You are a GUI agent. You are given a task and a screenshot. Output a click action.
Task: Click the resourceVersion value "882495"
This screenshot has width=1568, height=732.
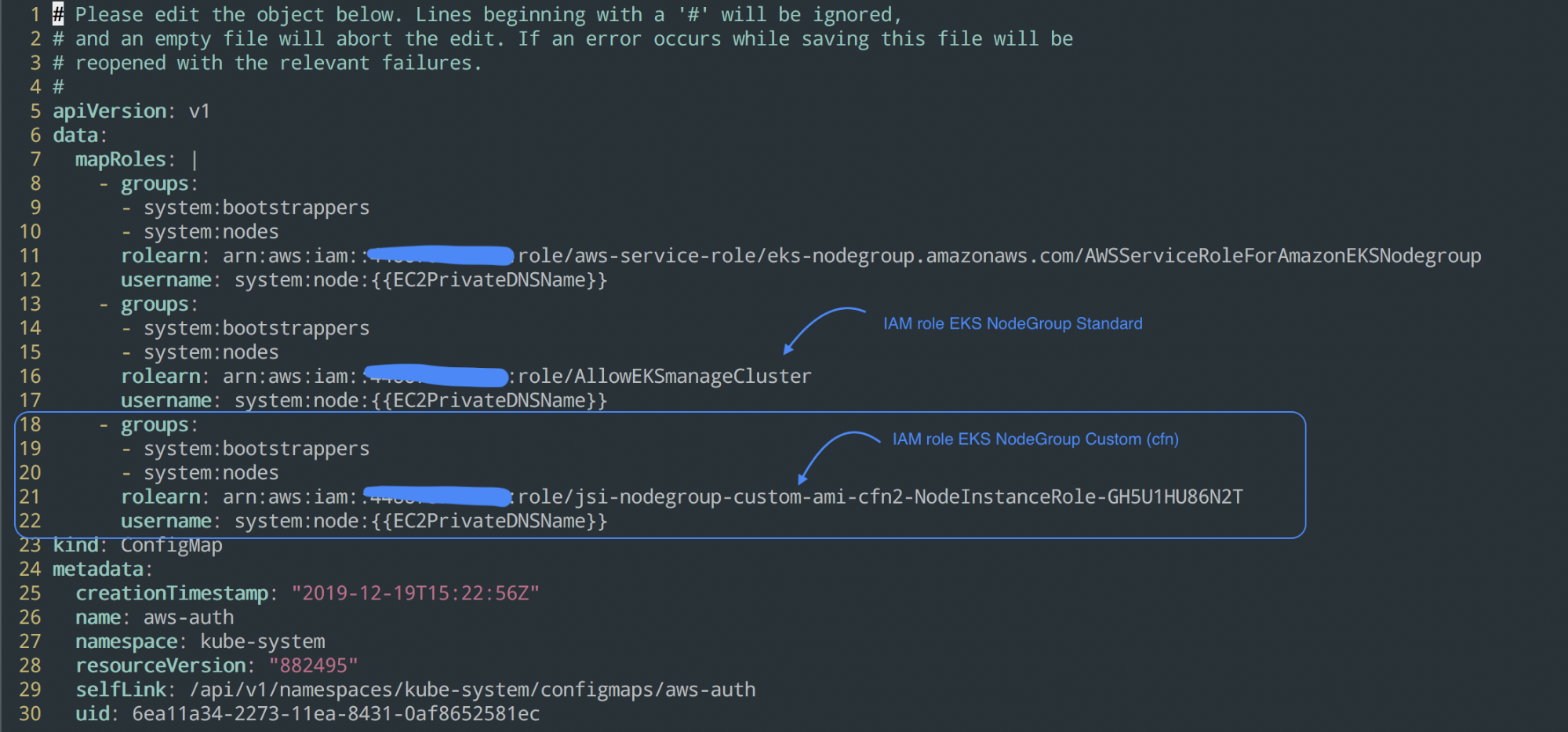click(x=313, y=666)
